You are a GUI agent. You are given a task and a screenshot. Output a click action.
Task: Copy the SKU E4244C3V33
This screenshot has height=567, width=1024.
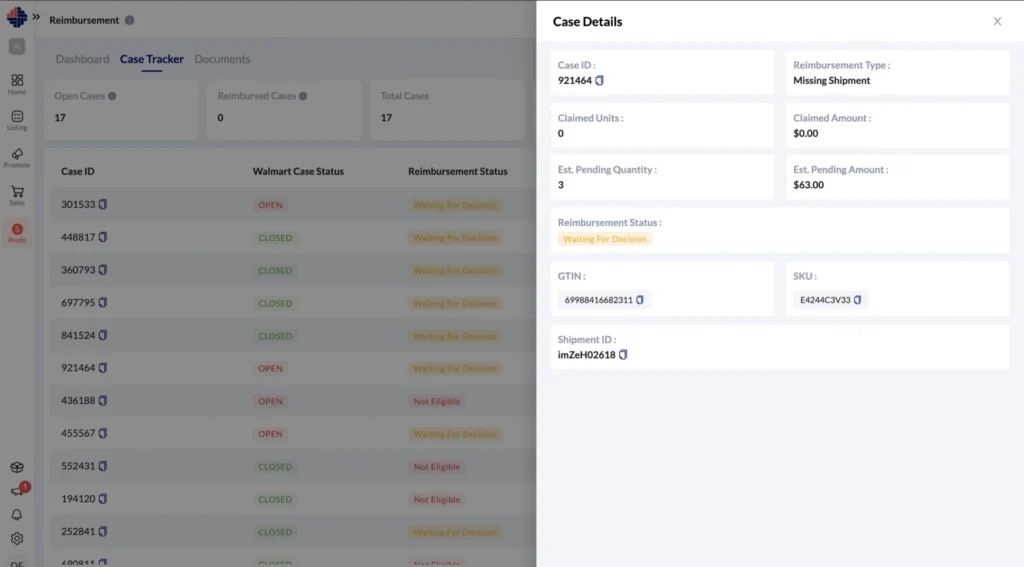point(857,300)
